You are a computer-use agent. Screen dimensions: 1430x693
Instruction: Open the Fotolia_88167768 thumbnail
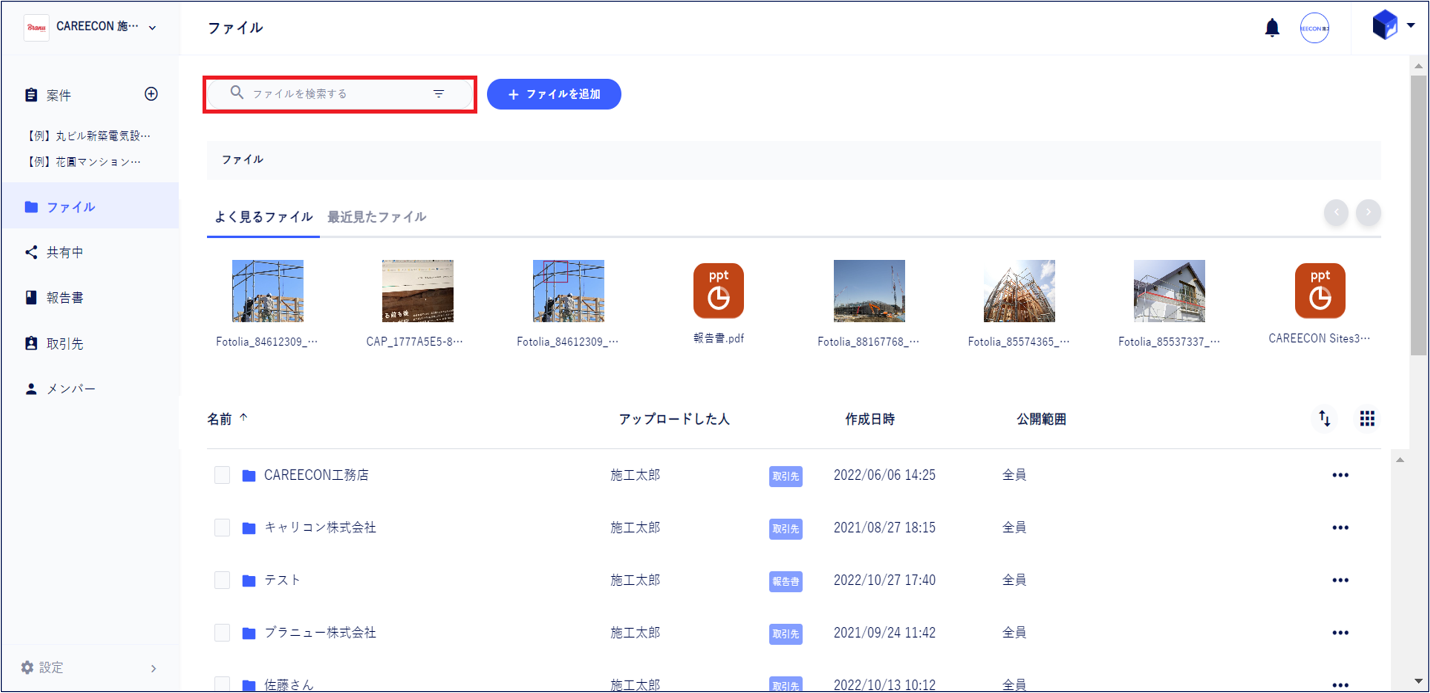[x=869, y=291]
